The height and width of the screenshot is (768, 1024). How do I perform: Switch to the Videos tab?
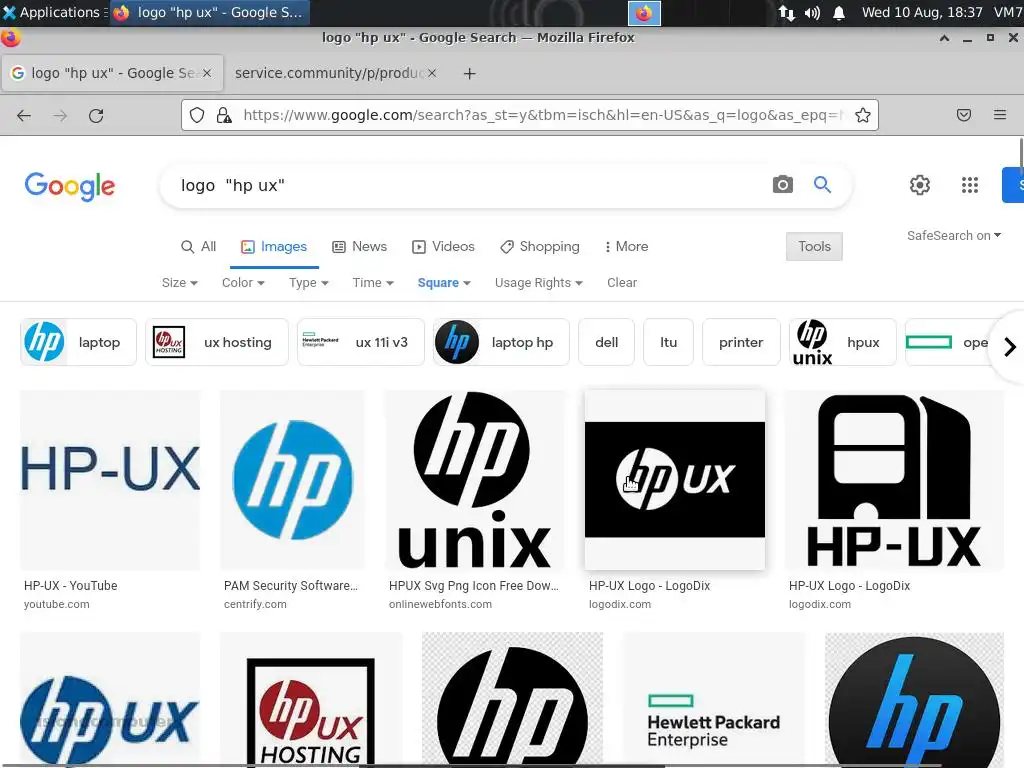(x=443, y=247)
